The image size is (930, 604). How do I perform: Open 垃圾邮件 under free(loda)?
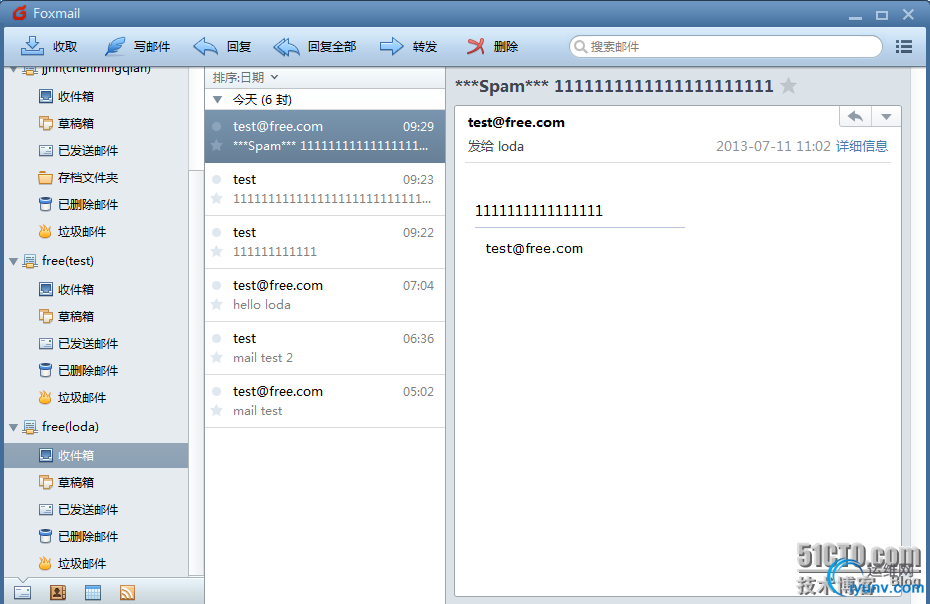tap(72, 564)
